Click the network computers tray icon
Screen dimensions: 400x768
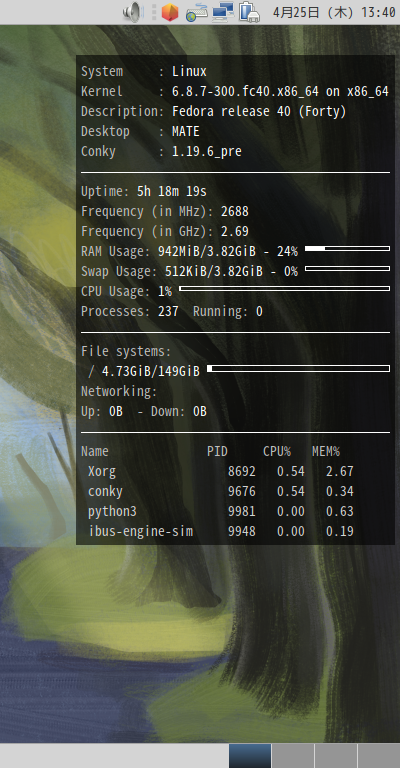coord(223,12)
